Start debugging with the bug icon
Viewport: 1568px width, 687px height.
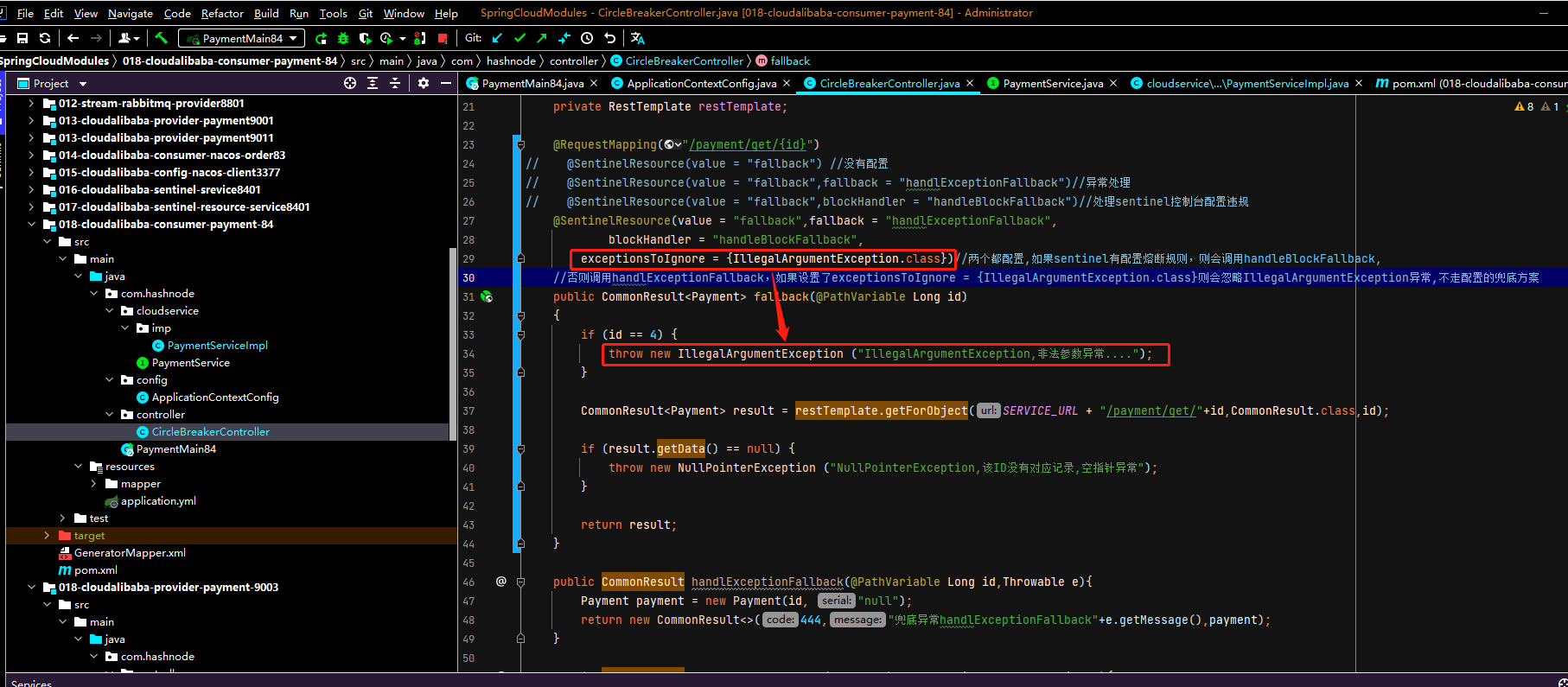[343, 38]
